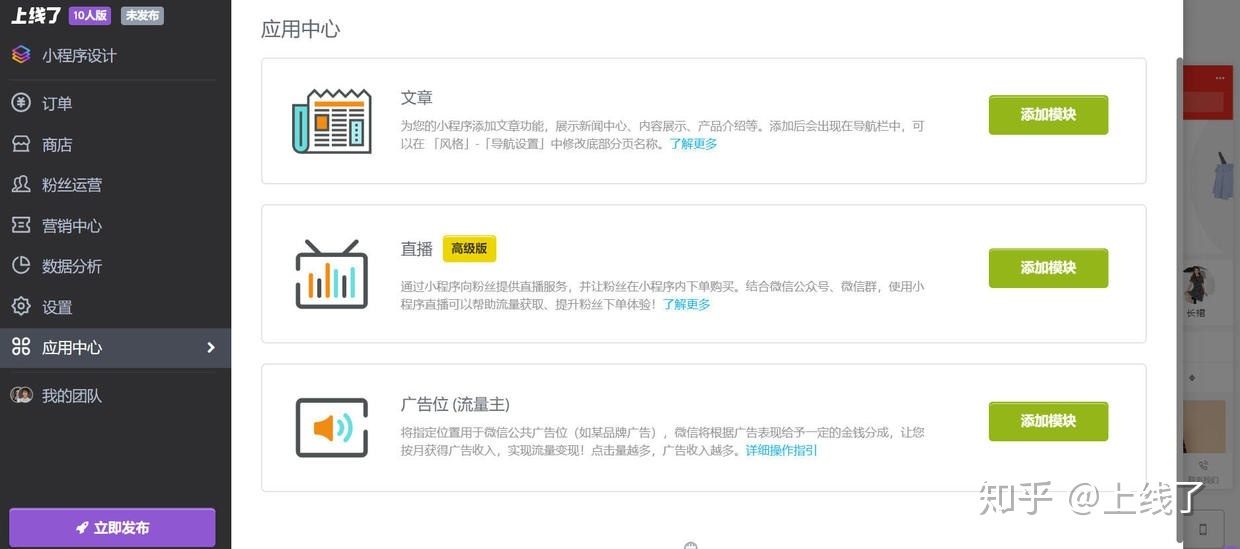Open 我的团队 in the sidebar

click(72, 396)
